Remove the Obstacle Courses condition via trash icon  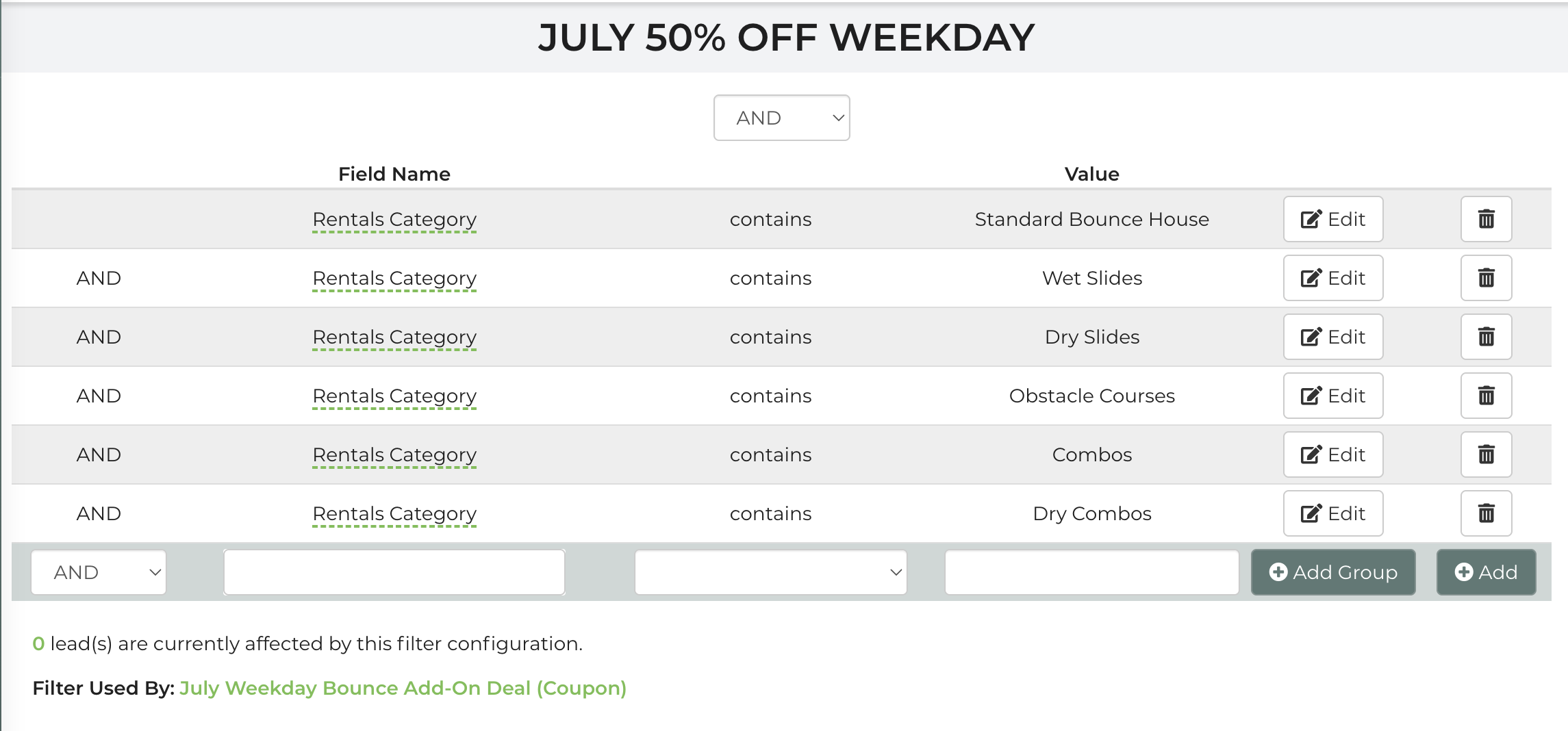pyautogui.click(x=1486, y=396)
